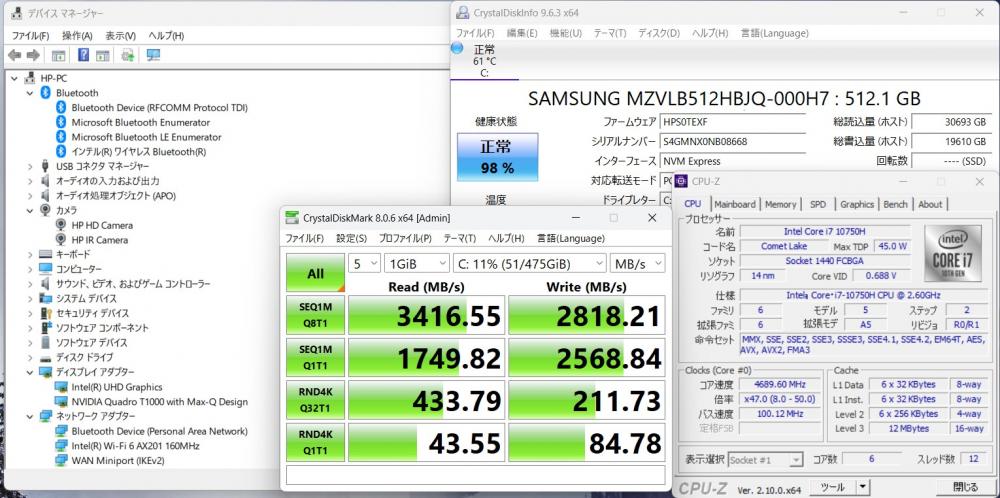
Task: Click the CrystalDiskInfo title bar icon
Action: pos(464,13)
